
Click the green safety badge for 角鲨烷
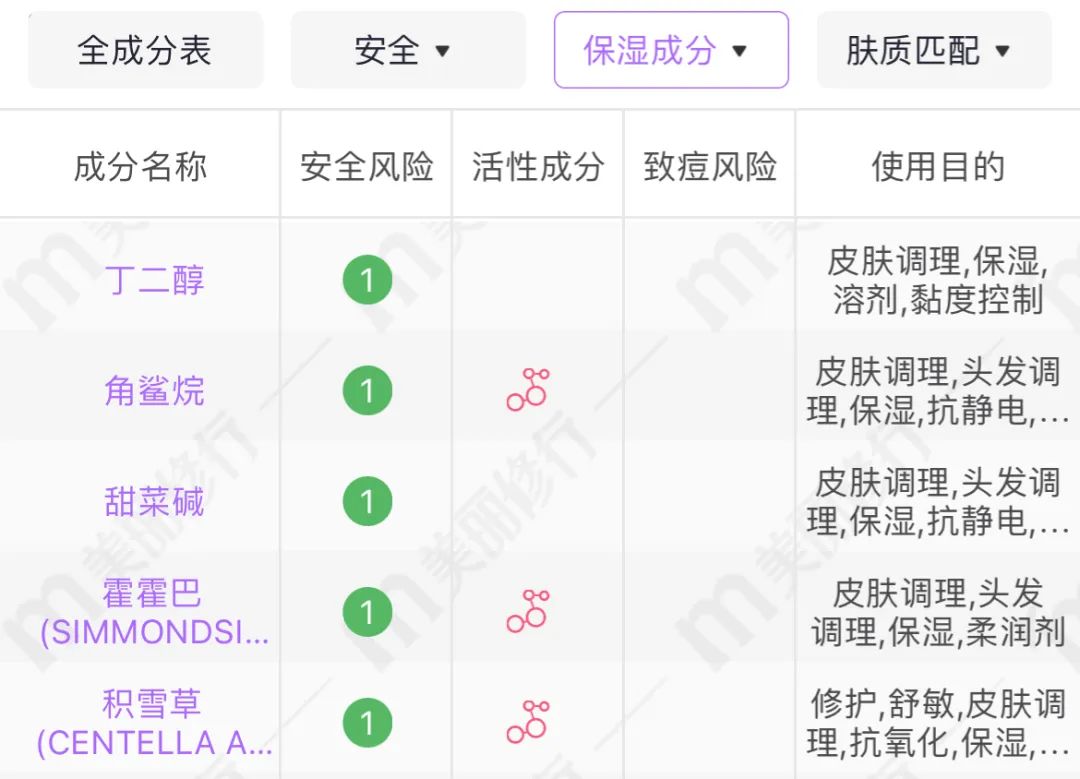(x=367, y=390)
